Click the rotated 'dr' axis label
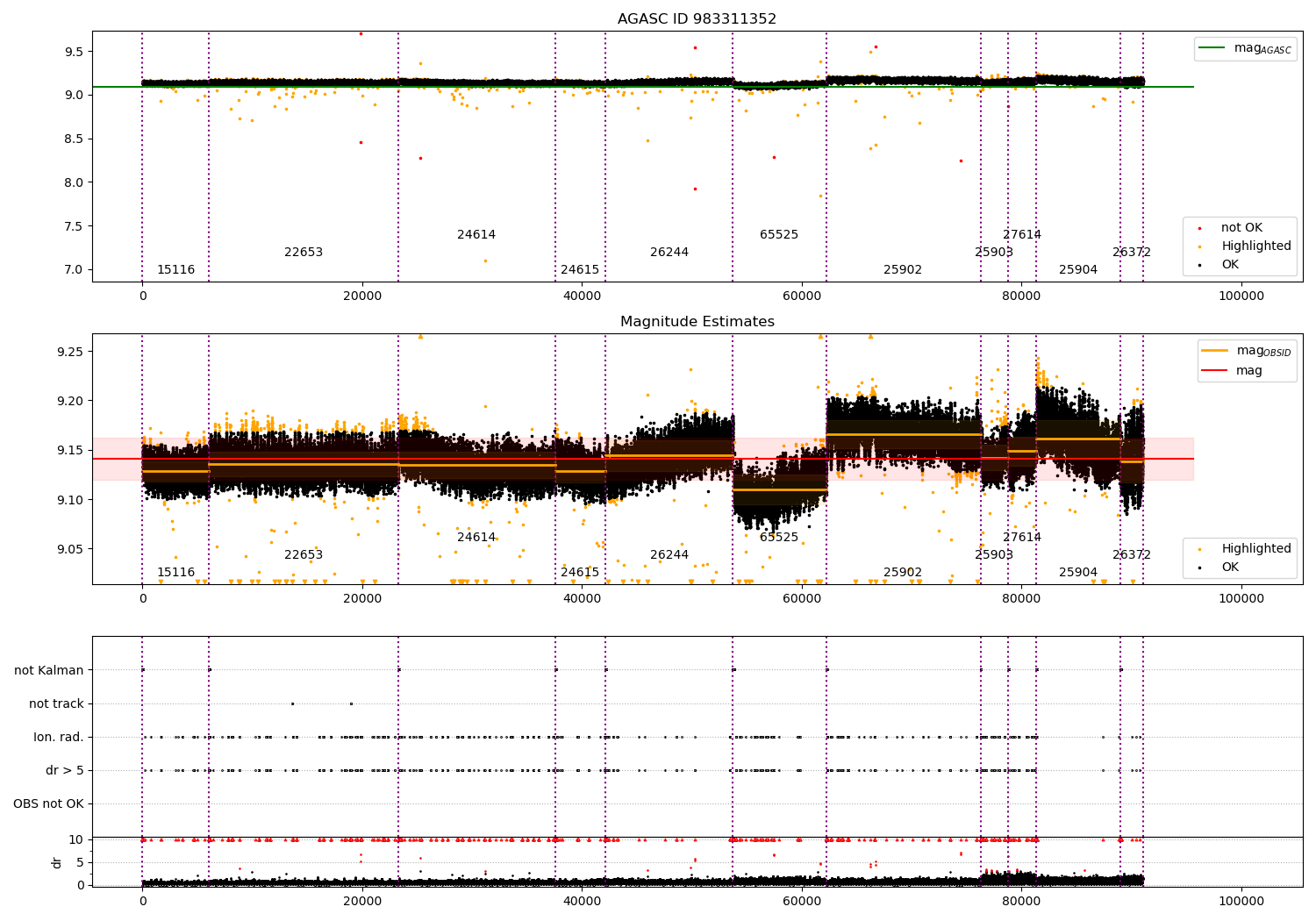 pyautogui.click(x=57, y=862)
